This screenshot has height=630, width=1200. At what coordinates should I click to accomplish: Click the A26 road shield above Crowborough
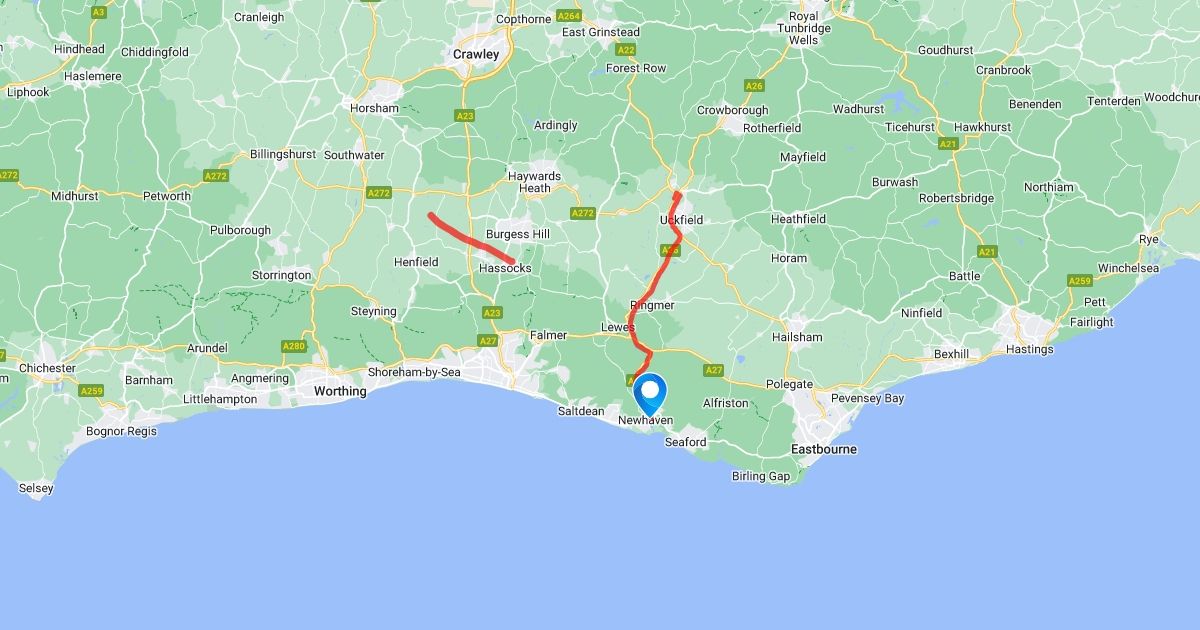click(x=754, y=86)
